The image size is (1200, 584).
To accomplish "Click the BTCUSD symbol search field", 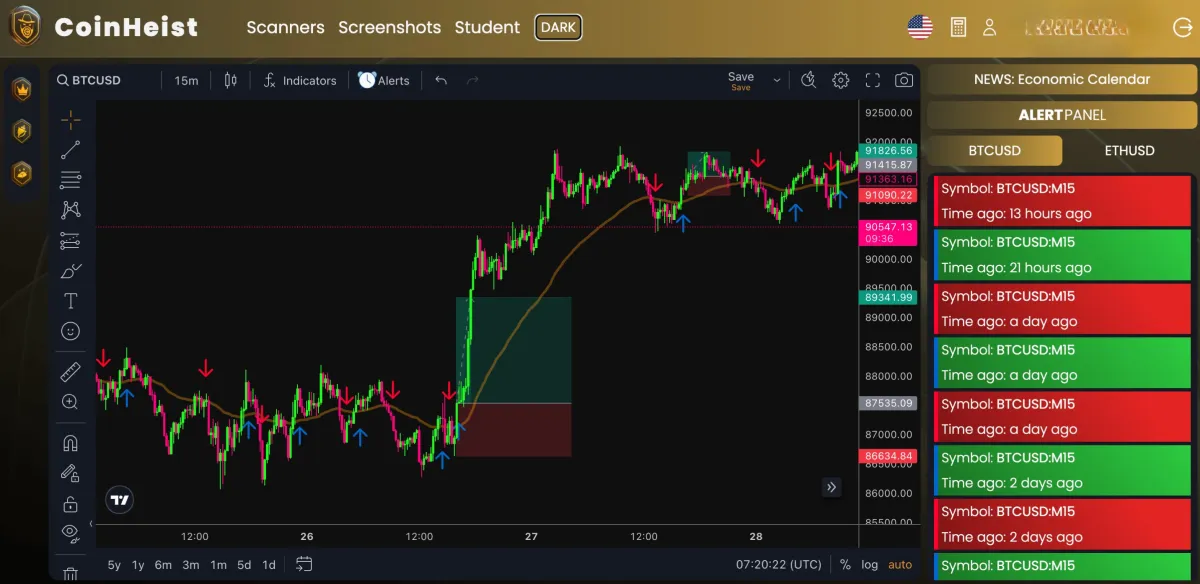I will point(89,80).
